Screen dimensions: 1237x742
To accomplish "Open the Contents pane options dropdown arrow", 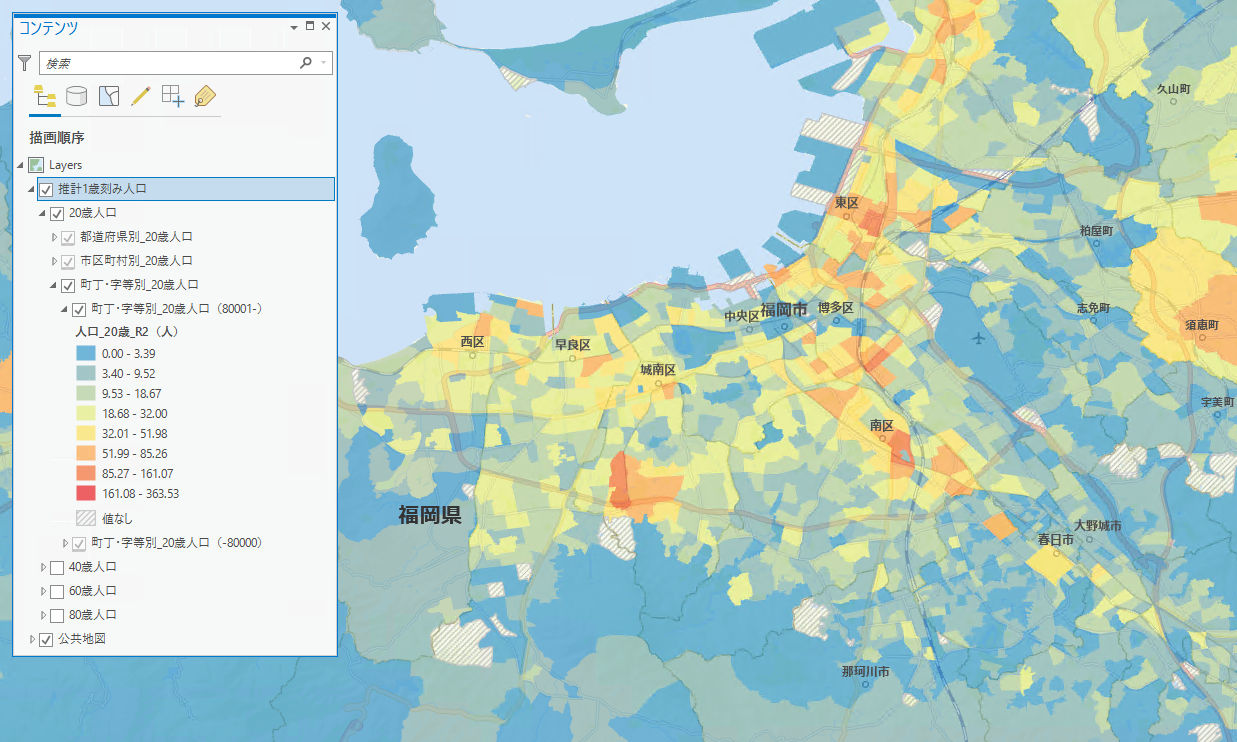I will pyautogui.click(x=294, y=27).
